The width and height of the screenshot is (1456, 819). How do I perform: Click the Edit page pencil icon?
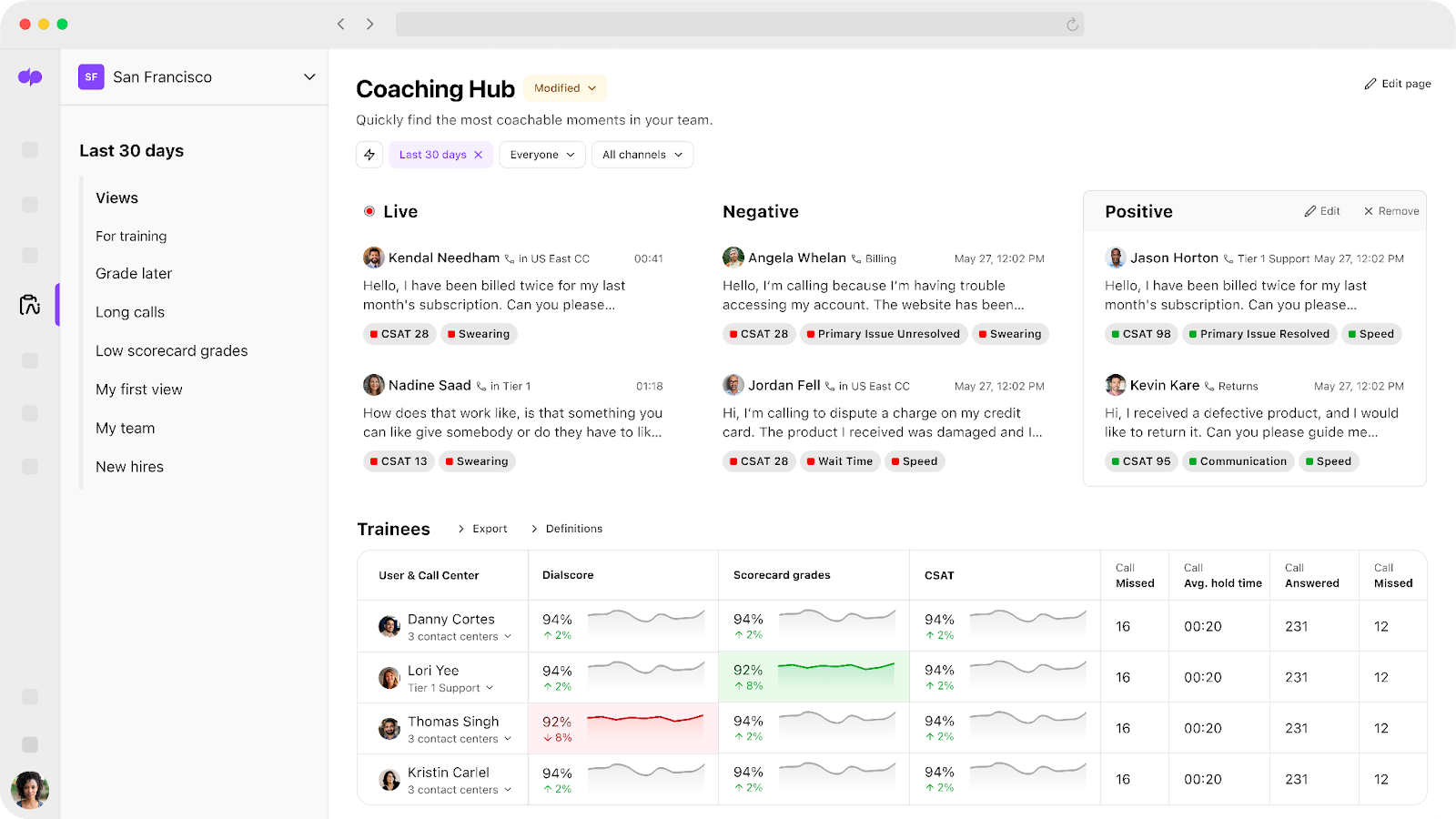click(1371, 83)
